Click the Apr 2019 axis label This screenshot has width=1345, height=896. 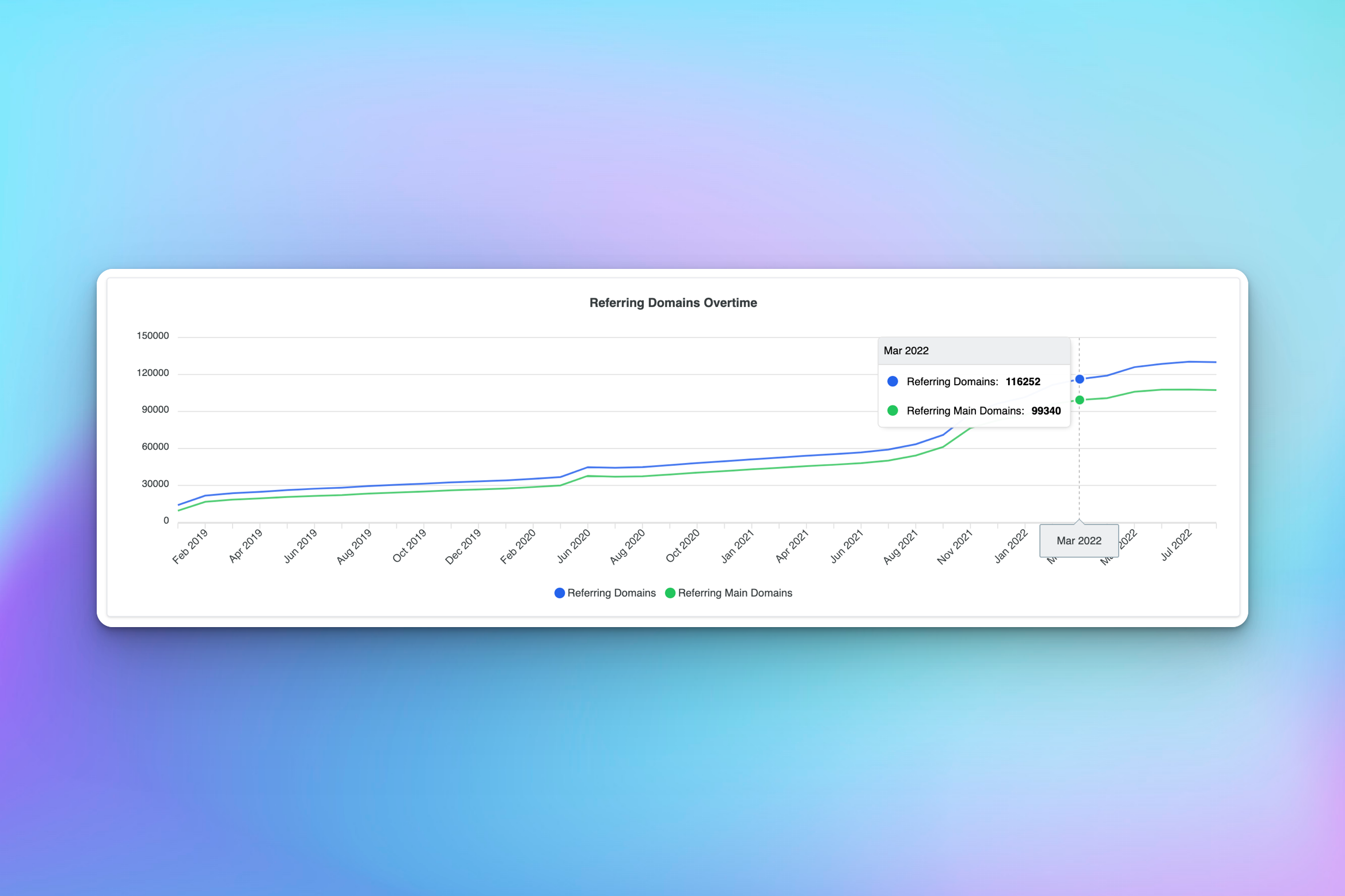point(246,545)
